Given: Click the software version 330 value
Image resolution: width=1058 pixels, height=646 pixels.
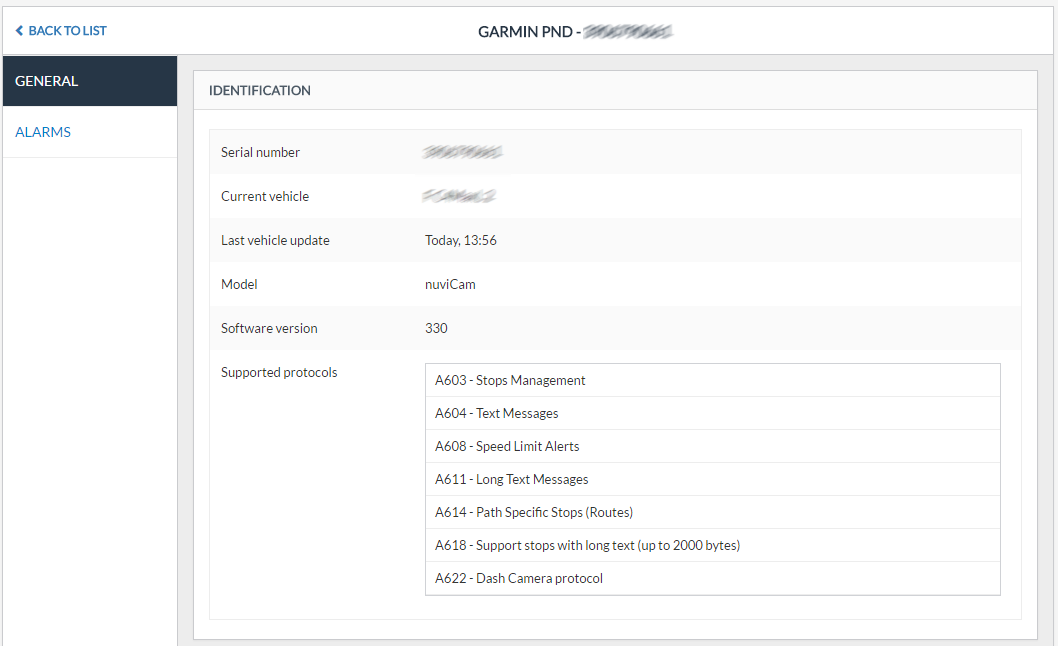Looking at the screenshot, I should click(436, 328).
